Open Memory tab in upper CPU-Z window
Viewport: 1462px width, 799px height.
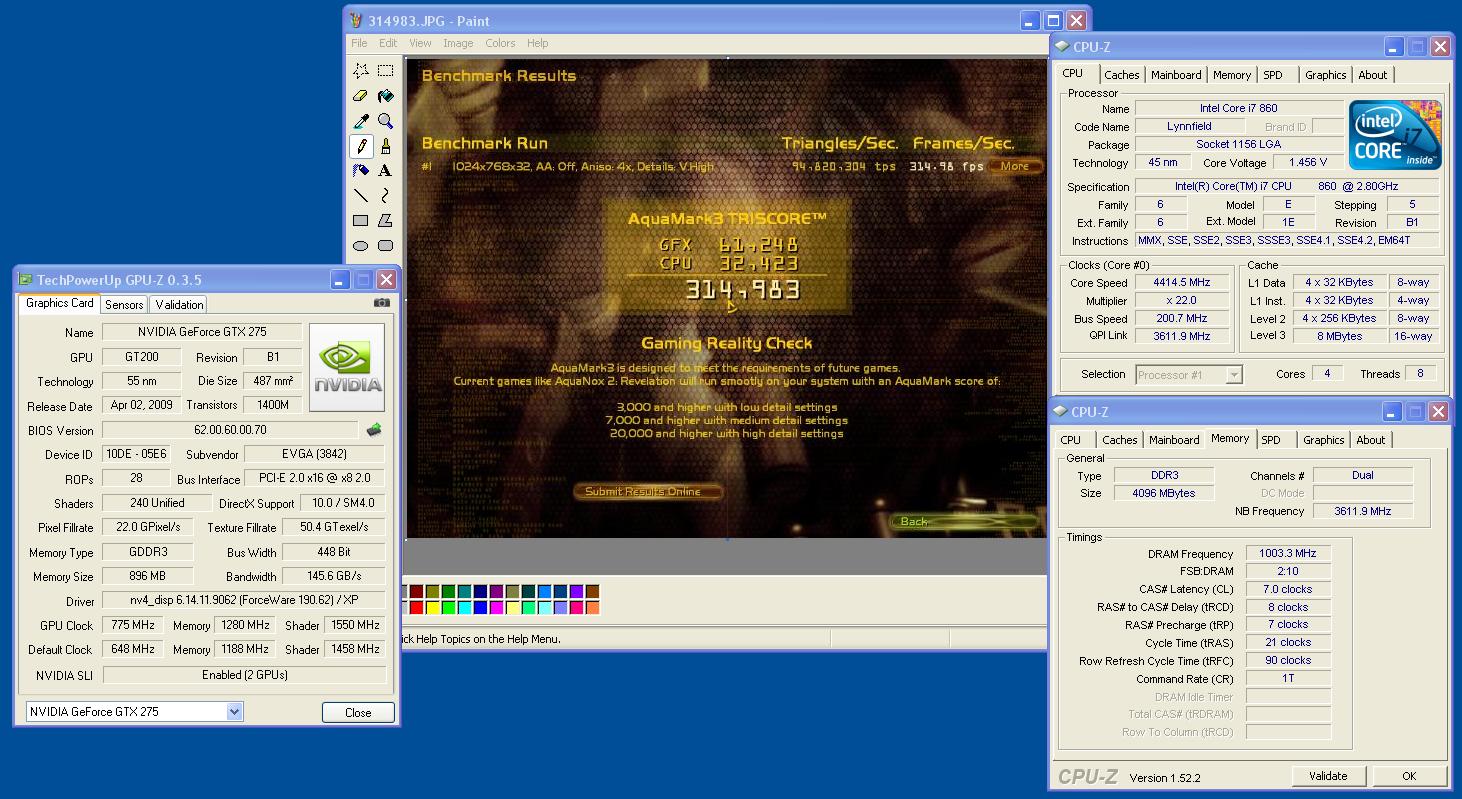click(x=1232, y=75)
